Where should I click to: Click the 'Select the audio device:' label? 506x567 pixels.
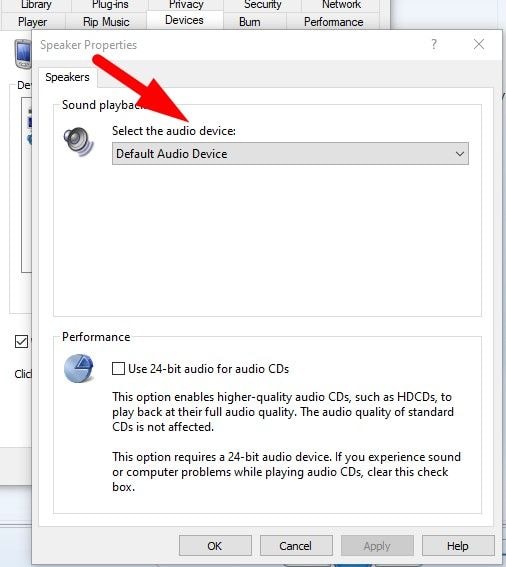coord(174,131)
